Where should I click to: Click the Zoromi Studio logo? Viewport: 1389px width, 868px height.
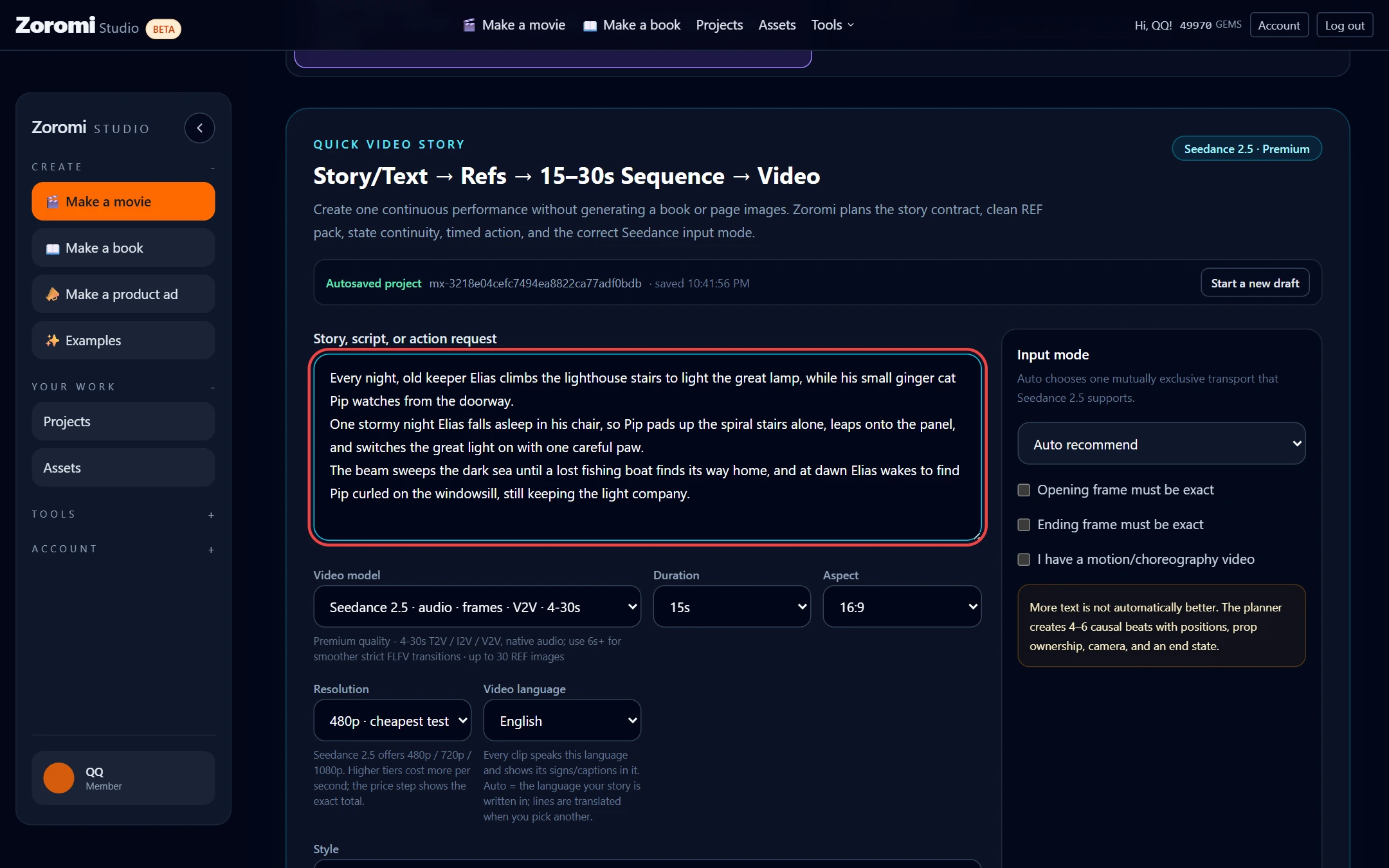point(77,26)
